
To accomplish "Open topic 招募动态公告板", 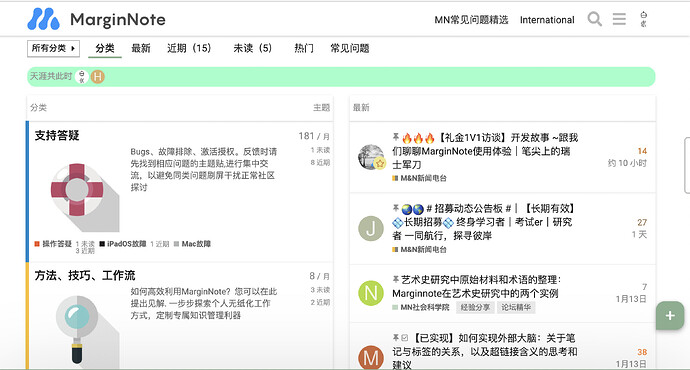I will (484, 222).
